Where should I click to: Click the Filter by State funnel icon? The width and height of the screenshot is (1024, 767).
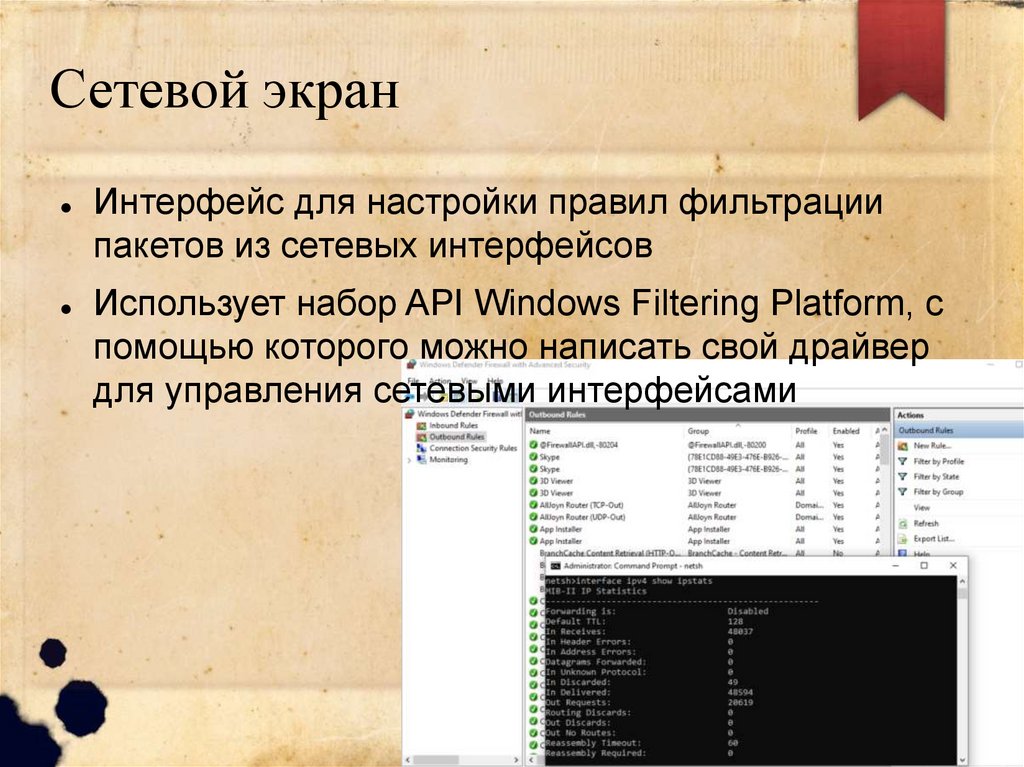point(903,477)
